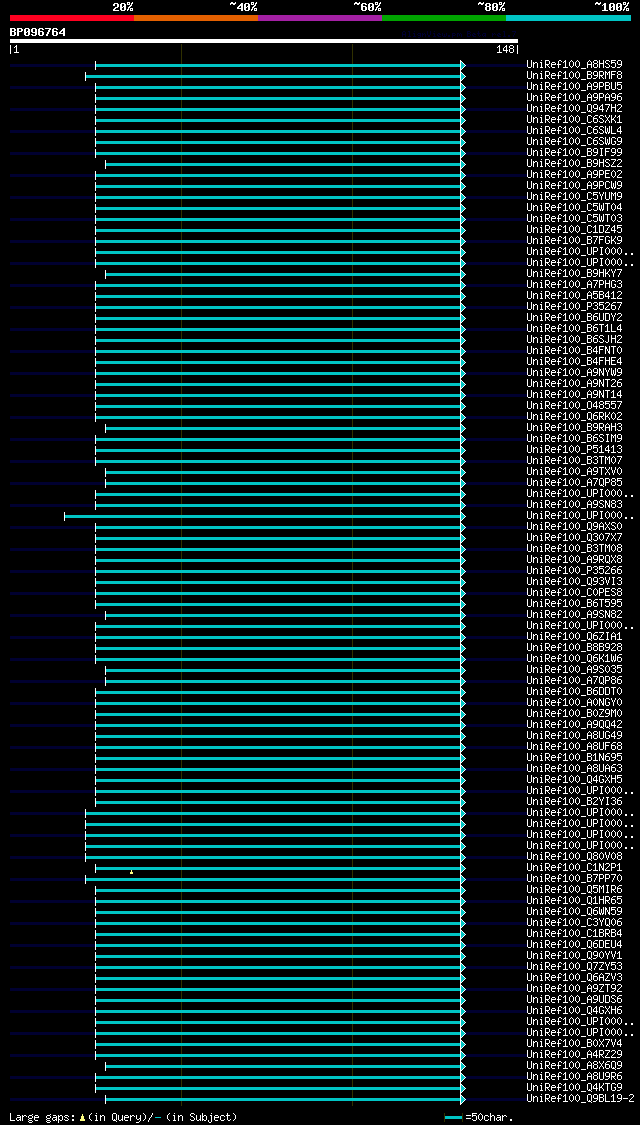Click the cyan ~100% legend segment
The width and height of the screenshot is (640, 1125).
tap(568, 17)
